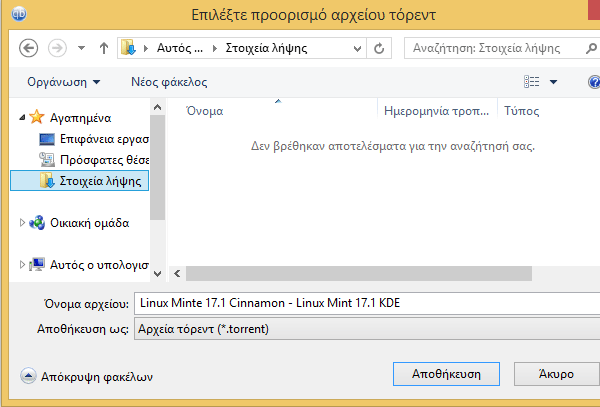
Task: Click the 'Αυτός ...' breadcrumb
Action: click(x=180, y=48)
